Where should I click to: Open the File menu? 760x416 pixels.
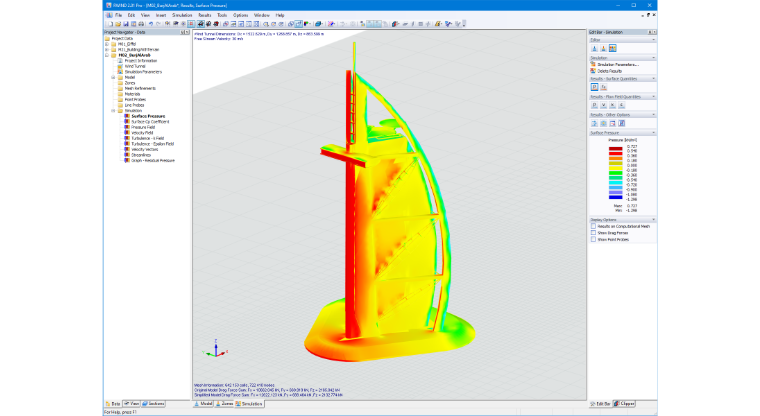click(x=118, y=16)
